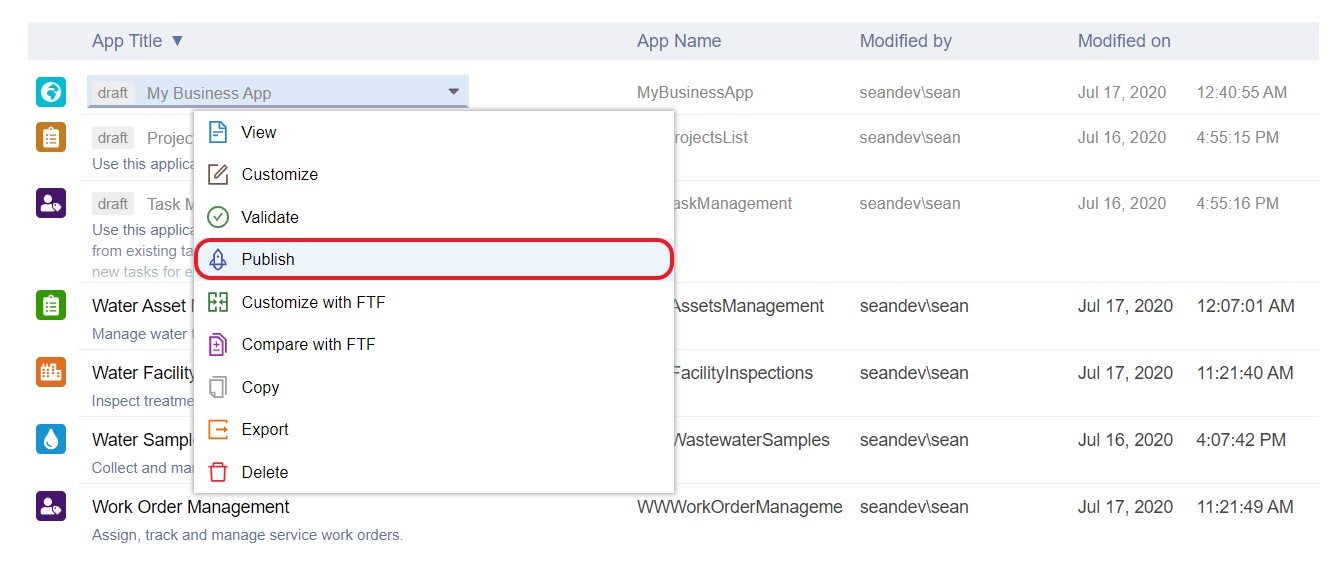Open the Work Order Management app
1332x574 pixels.
pos(190,507)
